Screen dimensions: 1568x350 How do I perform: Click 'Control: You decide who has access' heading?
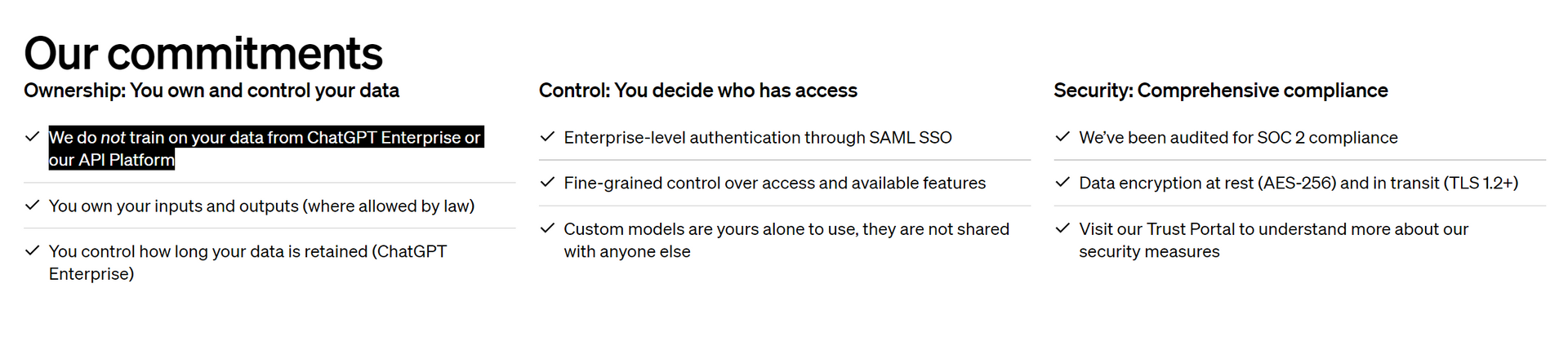698,91
